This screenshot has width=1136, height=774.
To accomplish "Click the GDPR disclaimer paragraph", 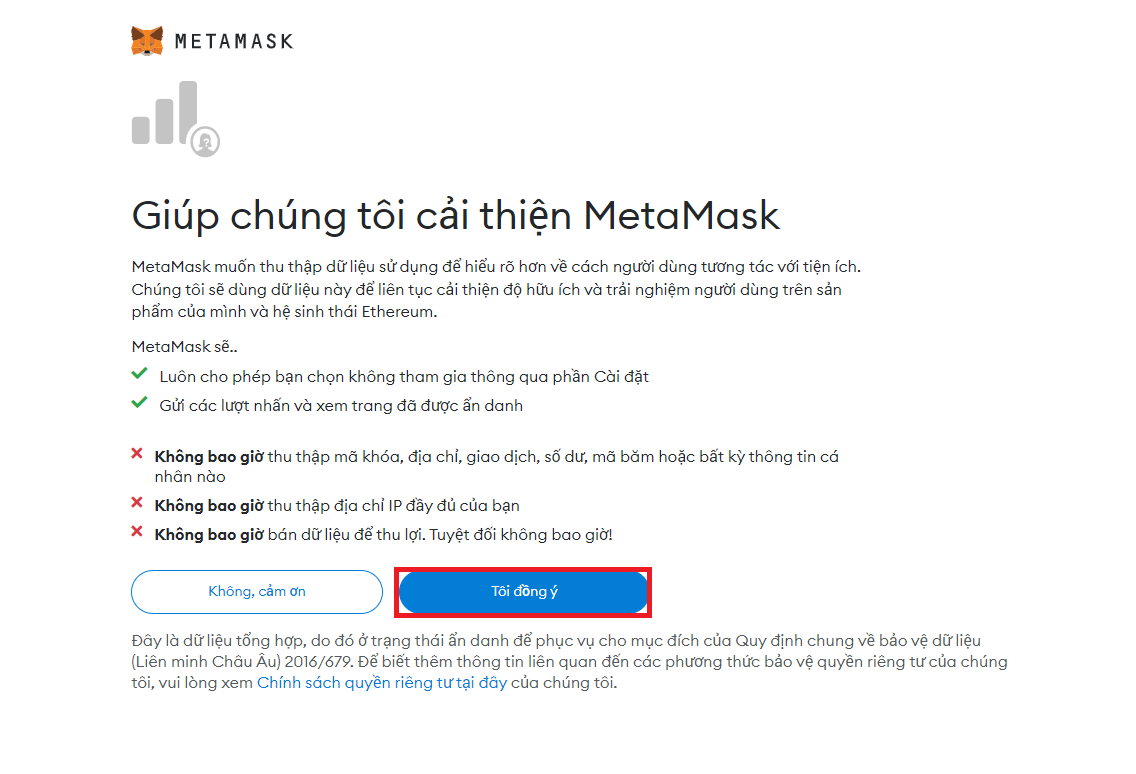I will 560,664.
